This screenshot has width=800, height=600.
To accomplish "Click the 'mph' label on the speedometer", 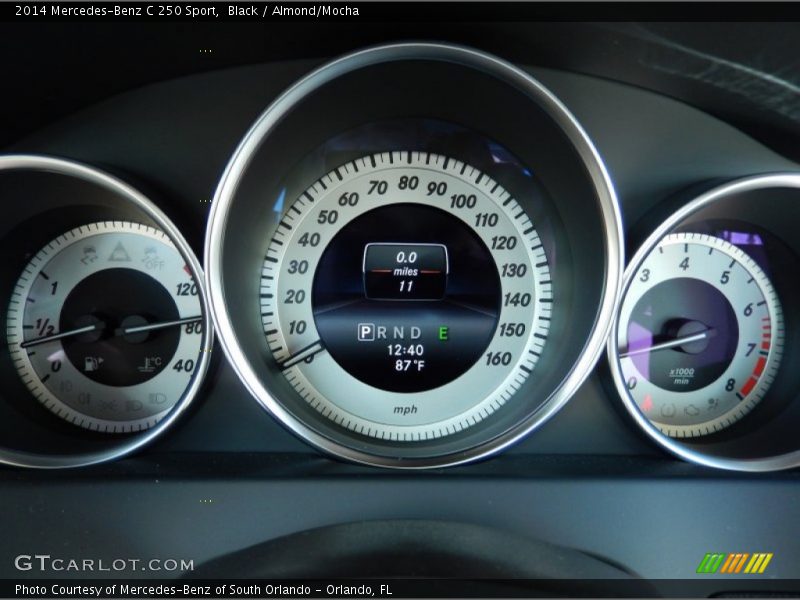I will pos(405,409).
